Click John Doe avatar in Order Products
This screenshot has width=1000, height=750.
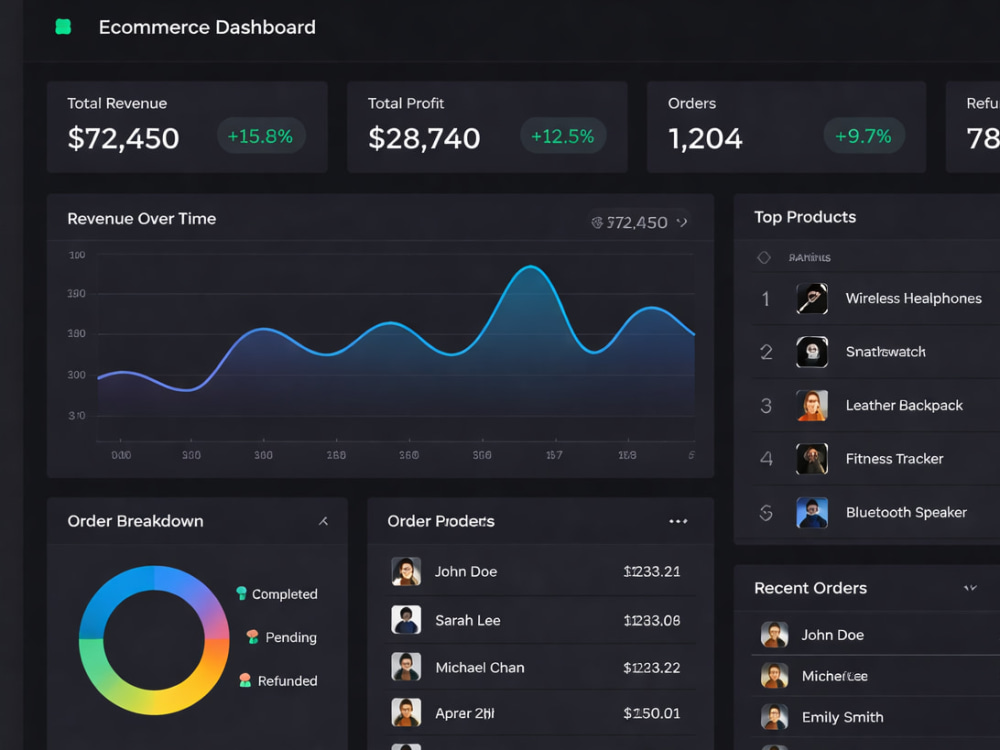click(406, 571)
